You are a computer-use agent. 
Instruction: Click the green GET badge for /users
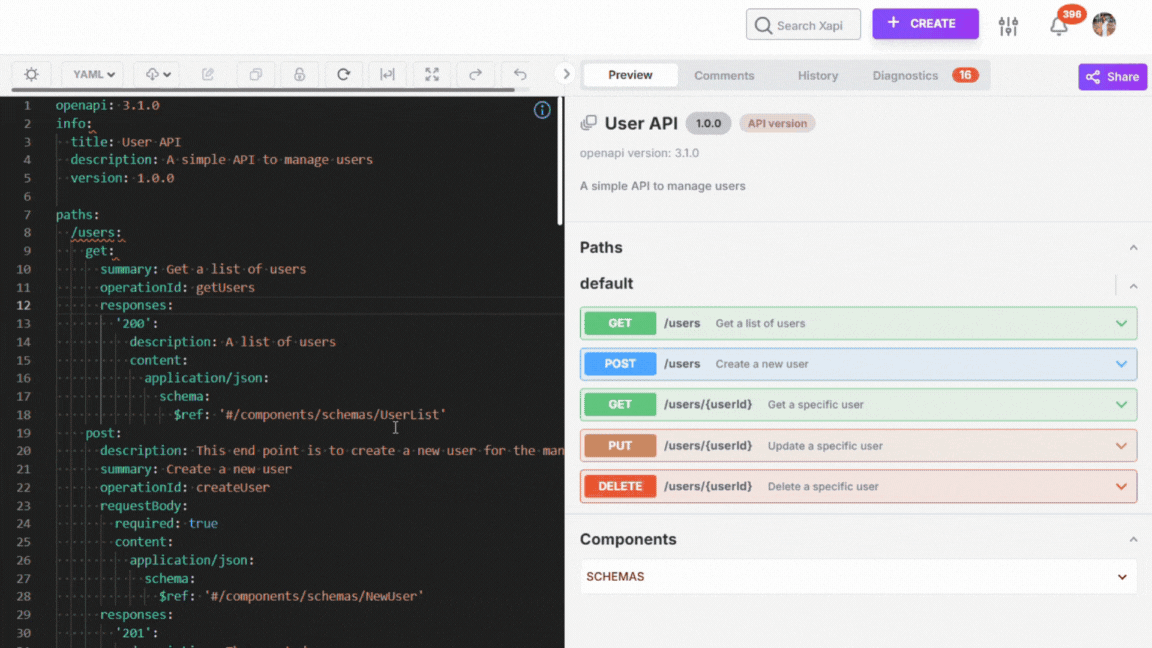[620, 323]
